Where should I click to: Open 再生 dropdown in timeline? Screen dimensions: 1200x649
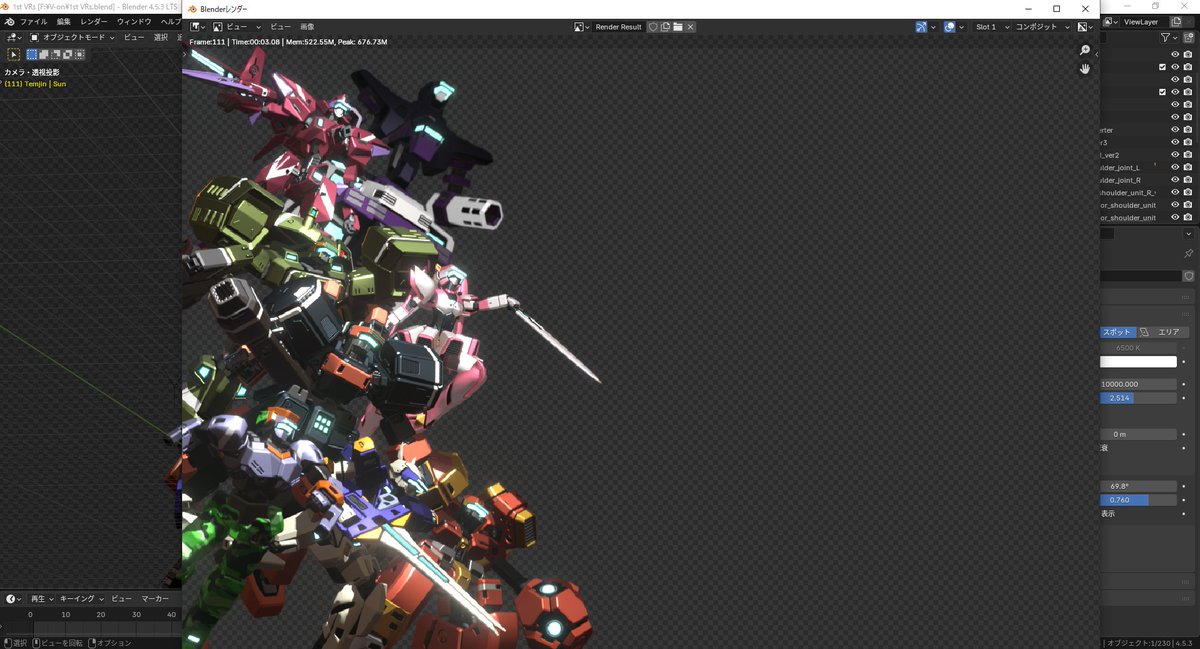click(x=40, y=598)
